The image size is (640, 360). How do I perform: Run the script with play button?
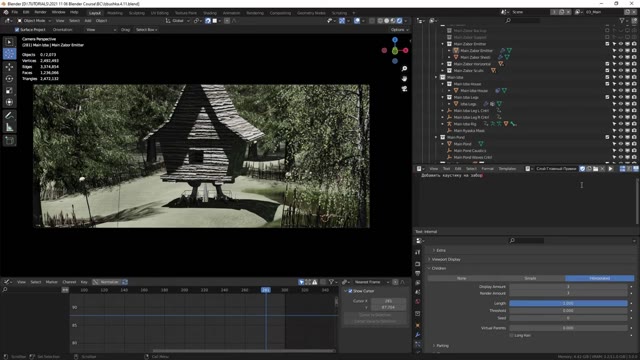(x=611, y=169)
